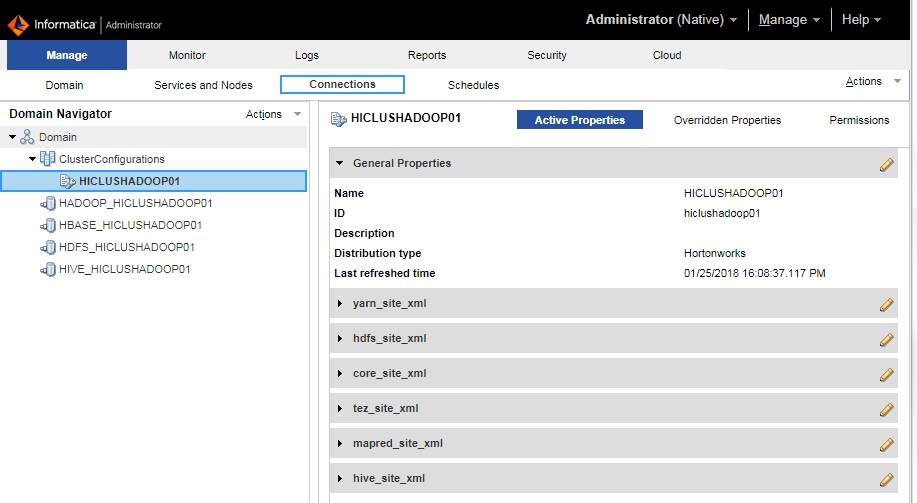Open the Permissions view
This screenshot has width=917, height=503.
pos(859,120)
